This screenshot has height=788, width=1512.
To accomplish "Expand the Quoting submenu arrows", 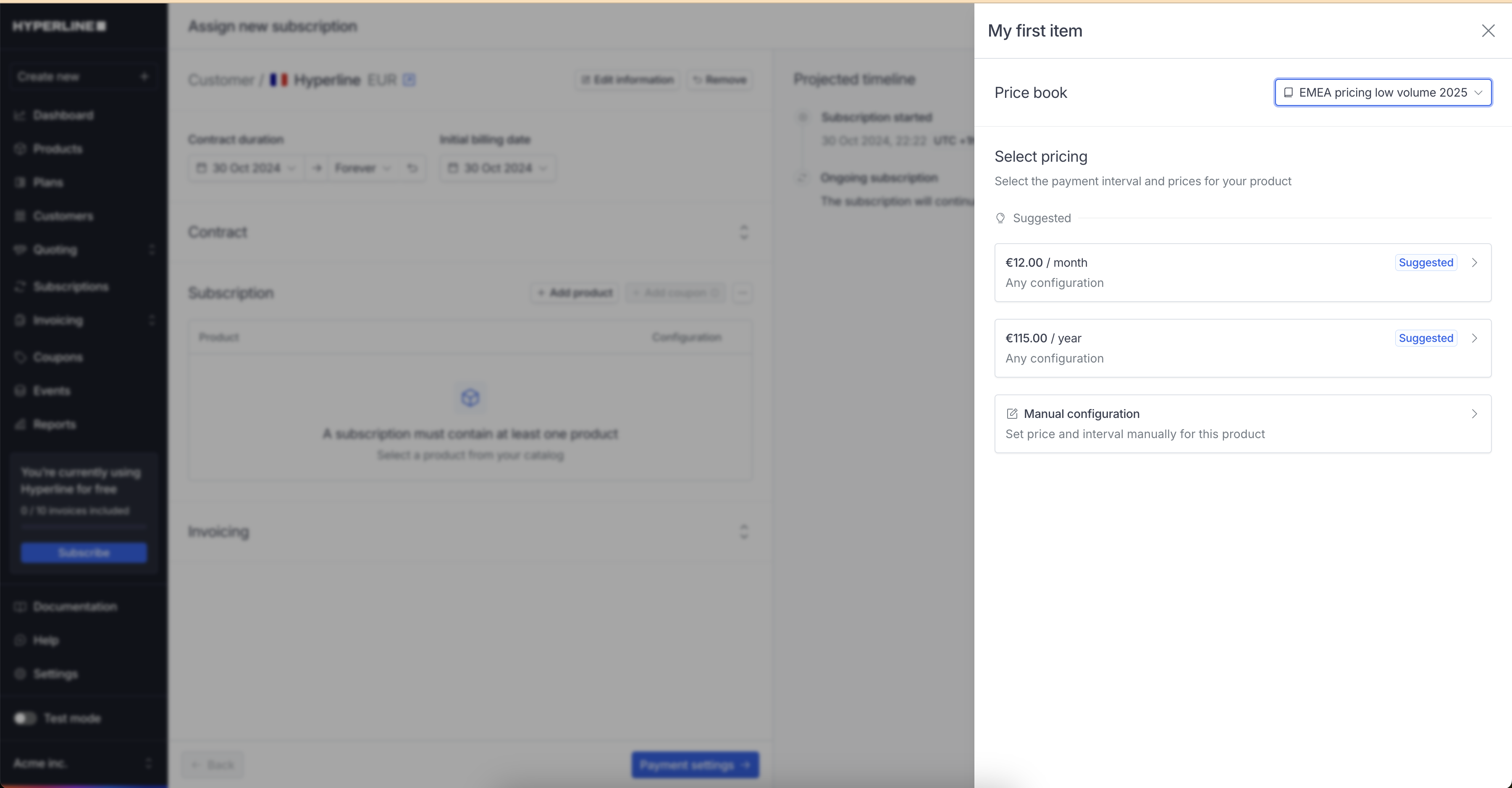I will pos(152,250).
